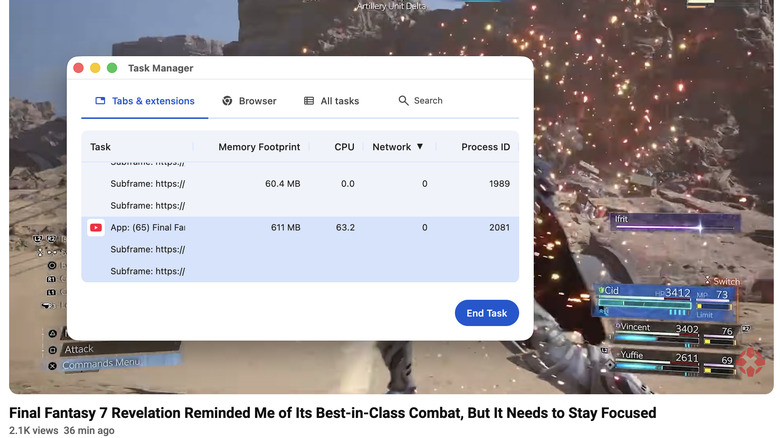Close Task Manager with red button
This screenshot has width=780, height=438.
click(x=78, y=68)
